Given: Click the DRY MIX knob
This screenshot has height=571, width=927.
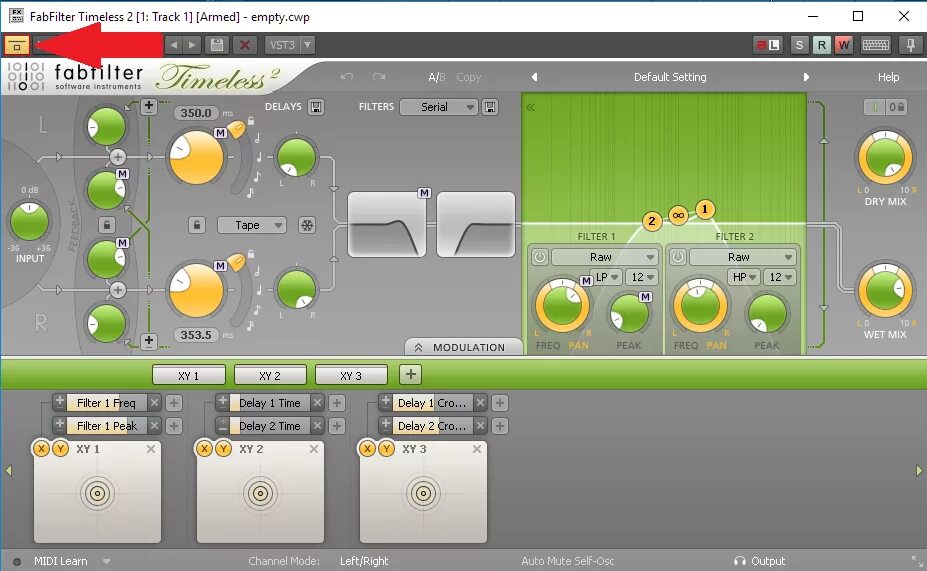Looking at the screenshot, I should [885, 158].
